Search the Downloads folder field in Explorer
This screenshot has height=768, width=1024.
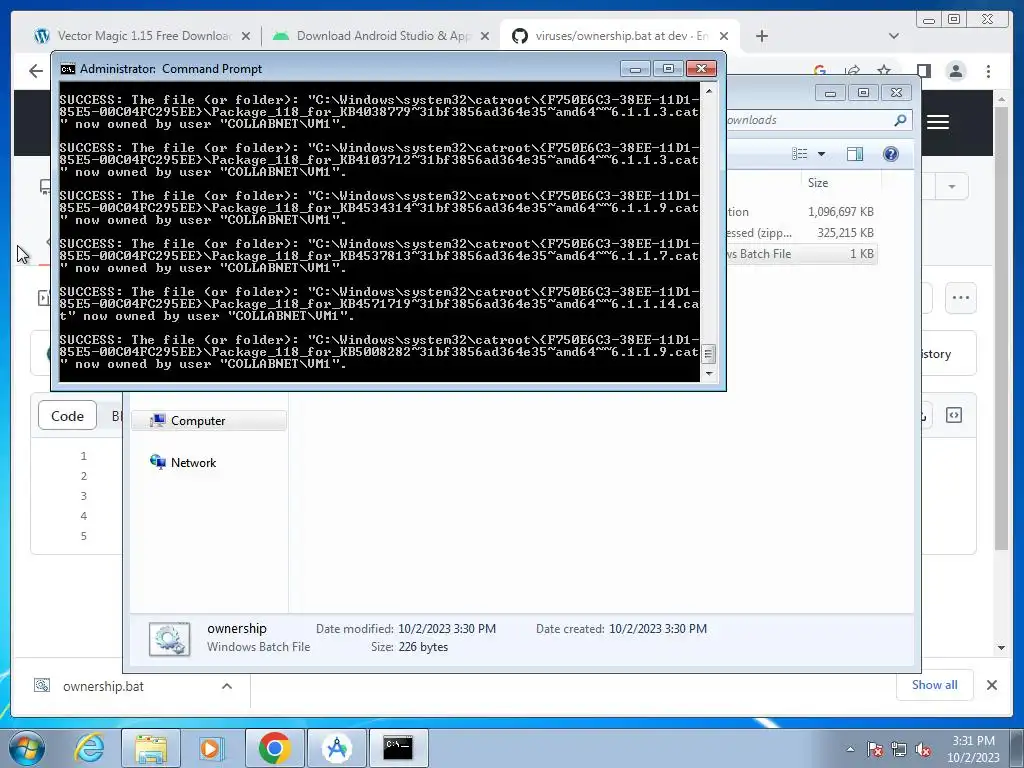pyautogui.click(x=819, y=120)
